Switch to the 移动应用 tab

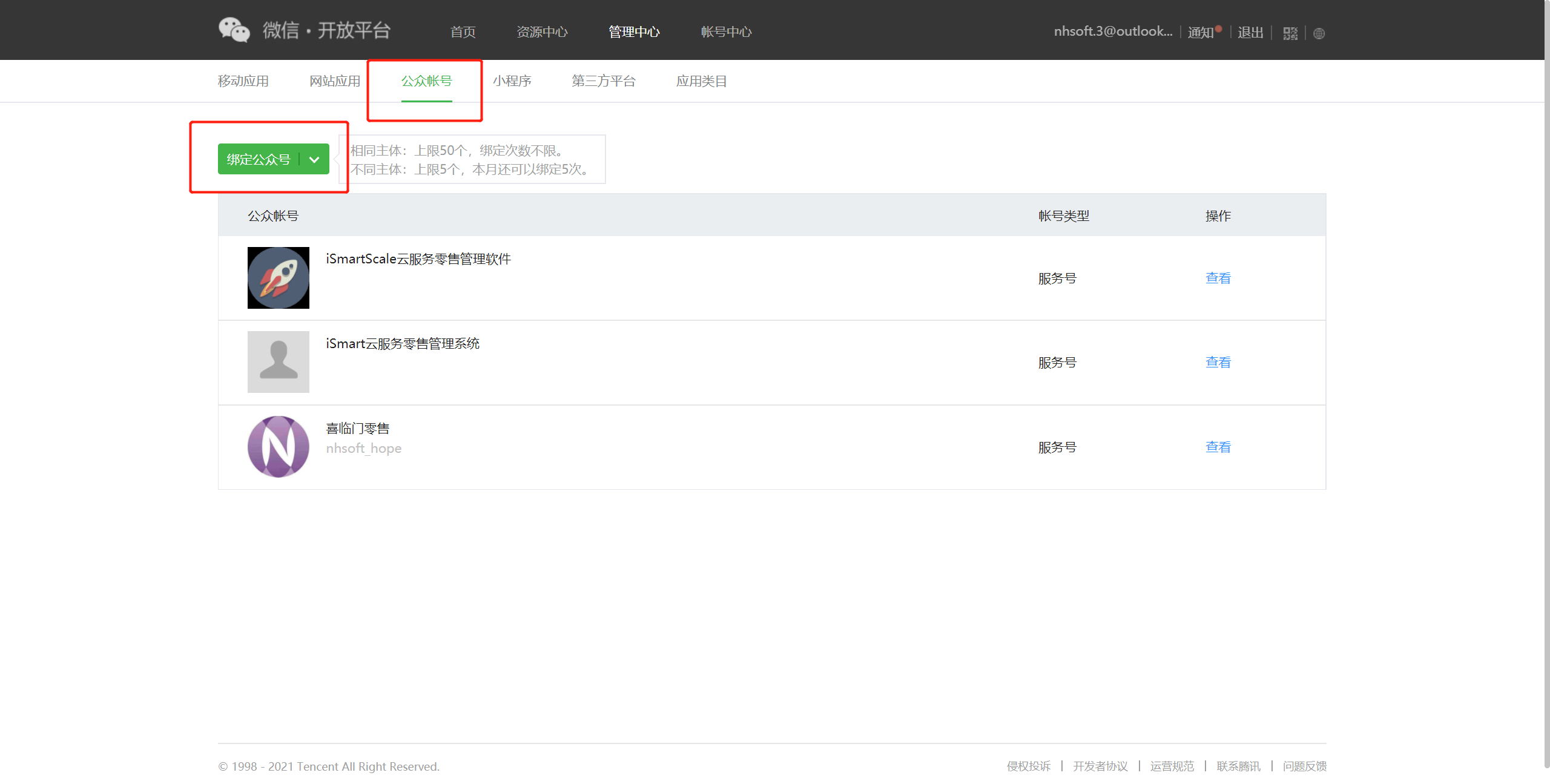(243, 81)
